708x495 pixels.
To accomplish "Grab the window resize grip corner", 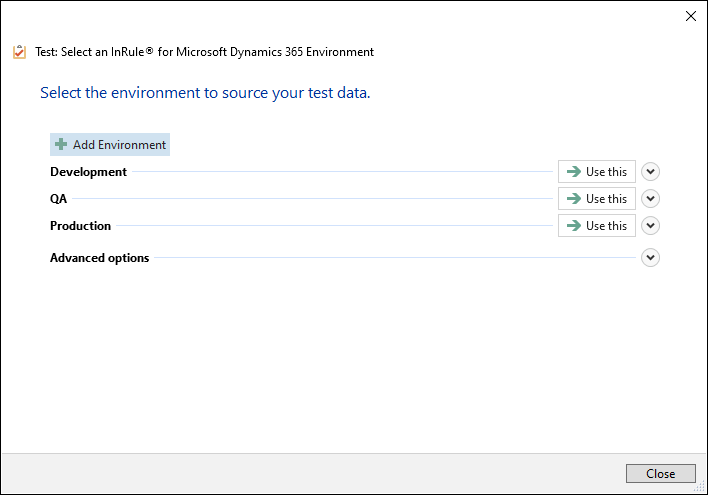I will point(699,487).
